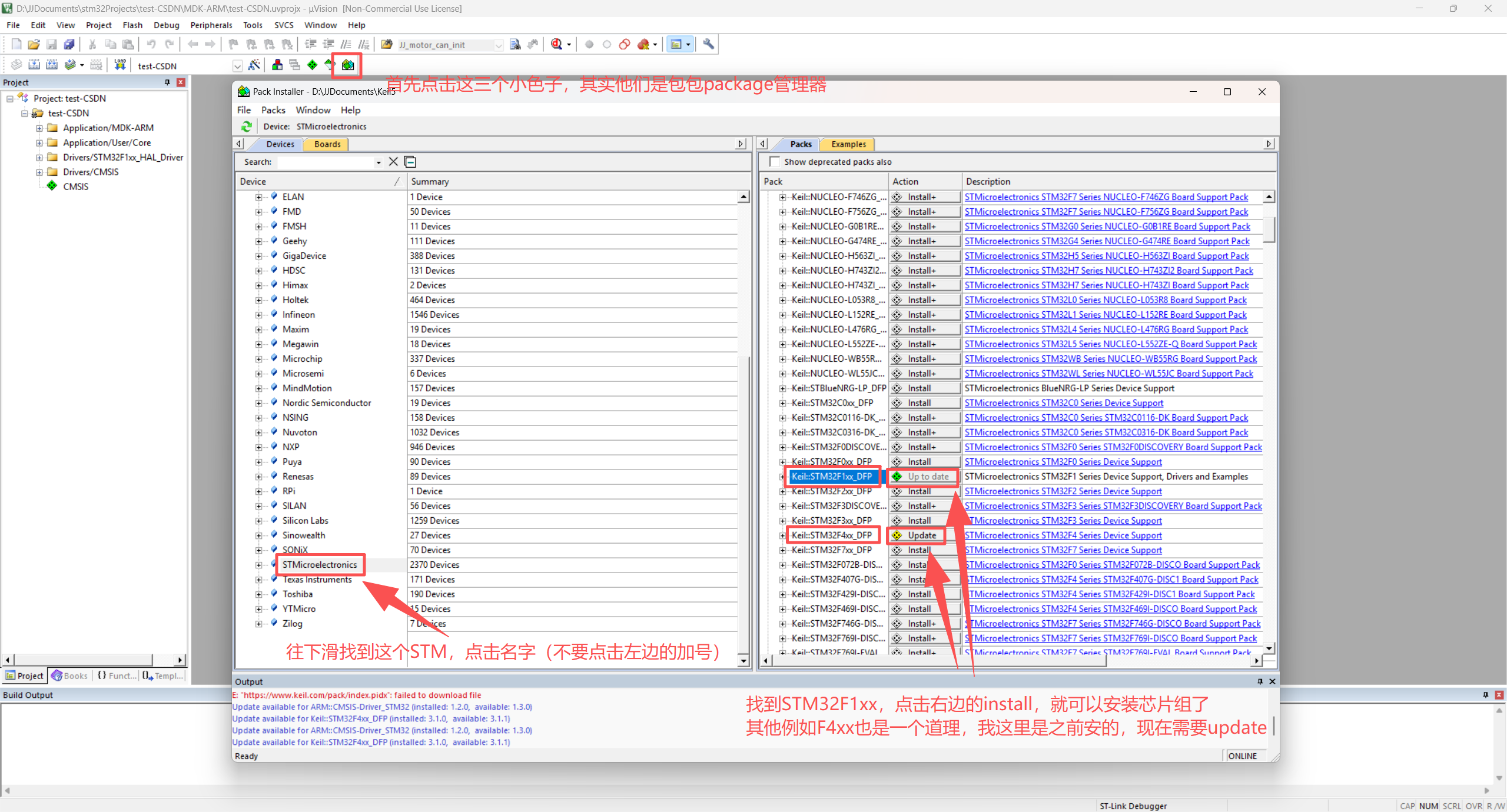Click the collapse-all icon beside the search
This screenshot has height=812, width=1507.
click(x=410, y=162)
